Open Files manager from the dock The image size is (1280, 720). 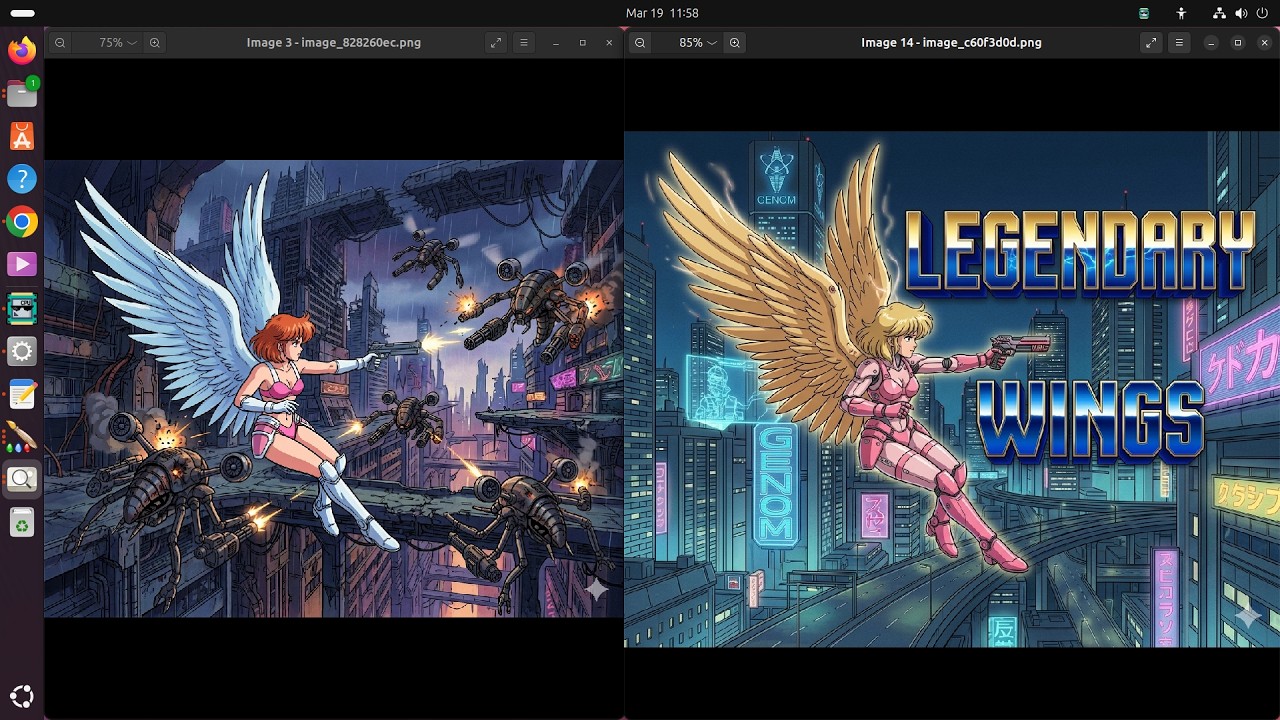click(x=22, y=93)
